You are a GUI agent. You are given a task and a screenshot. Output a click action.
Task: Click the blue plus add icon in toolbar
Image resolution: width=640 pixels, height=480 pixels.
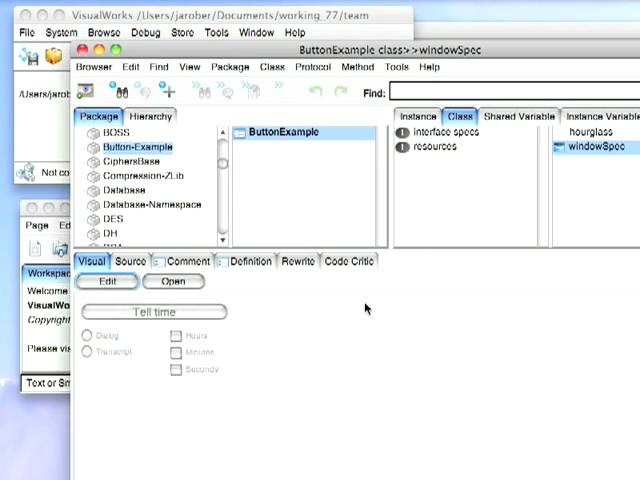167,90
